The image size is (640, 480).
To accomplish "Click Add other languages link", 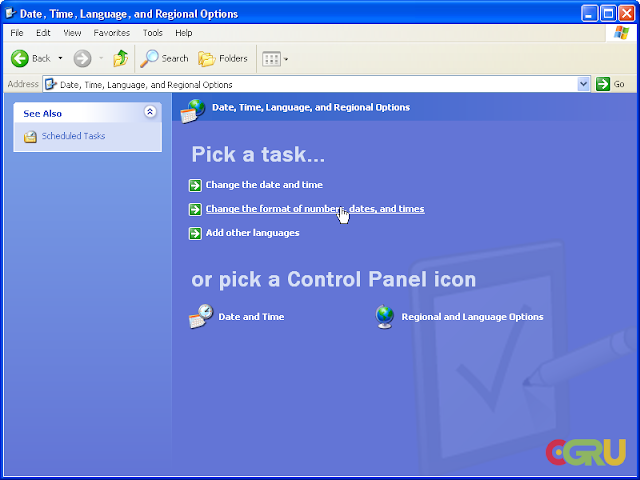I will 252,233.
